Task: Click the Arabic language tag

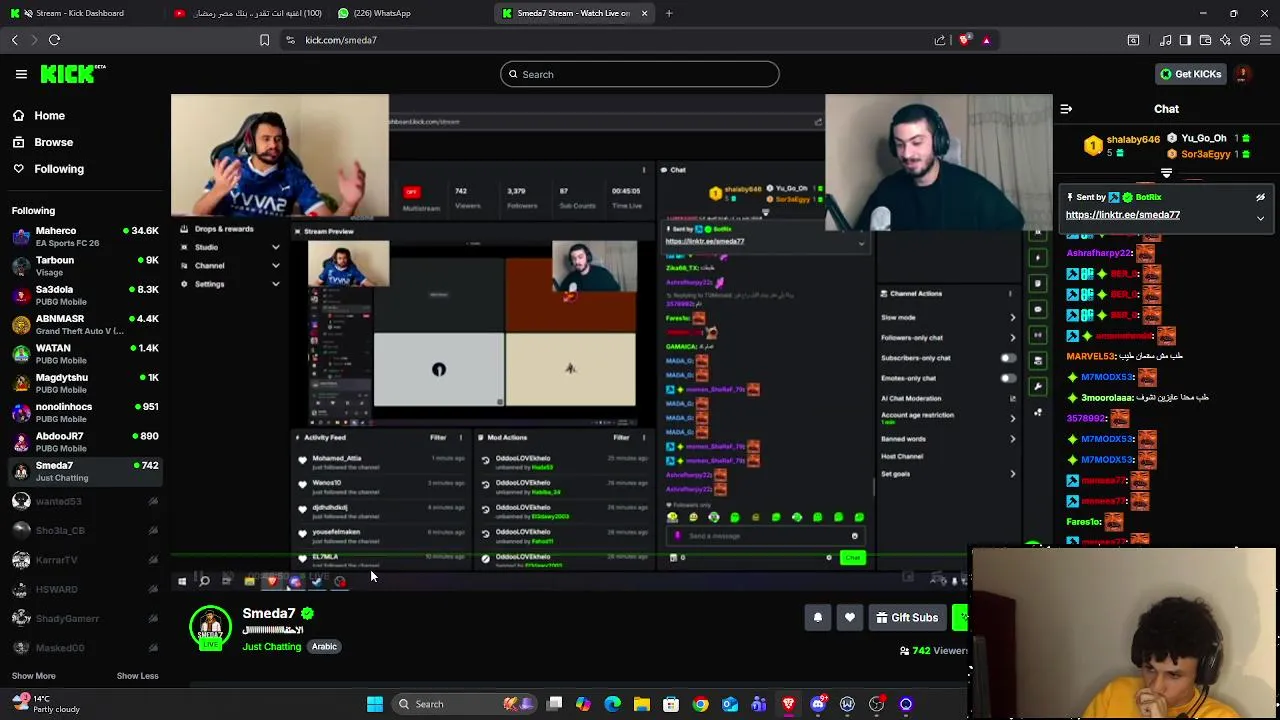Action: (x=324, y=647)
